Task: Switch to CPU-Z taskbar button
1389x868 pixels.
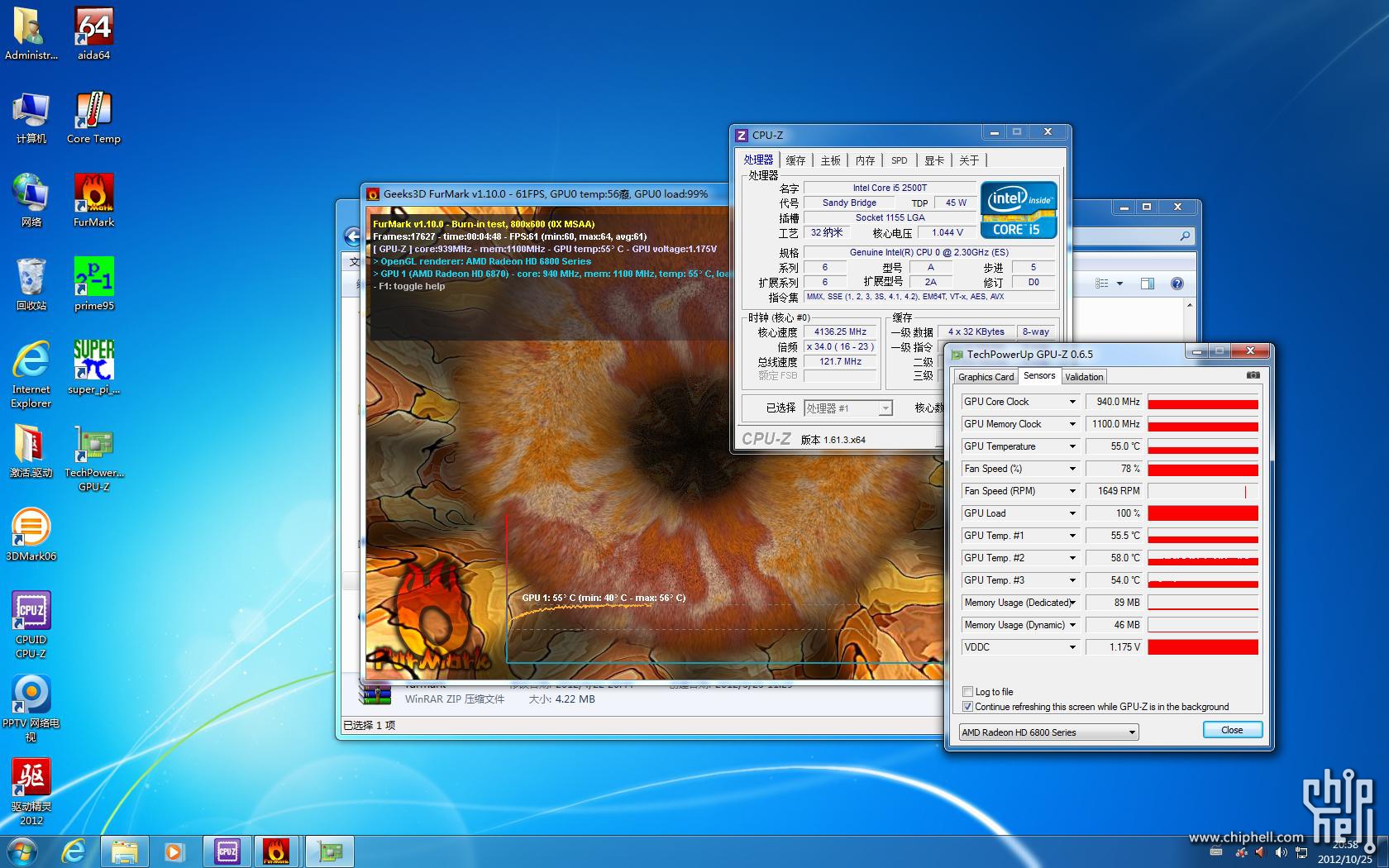Action: pos(227,851)
